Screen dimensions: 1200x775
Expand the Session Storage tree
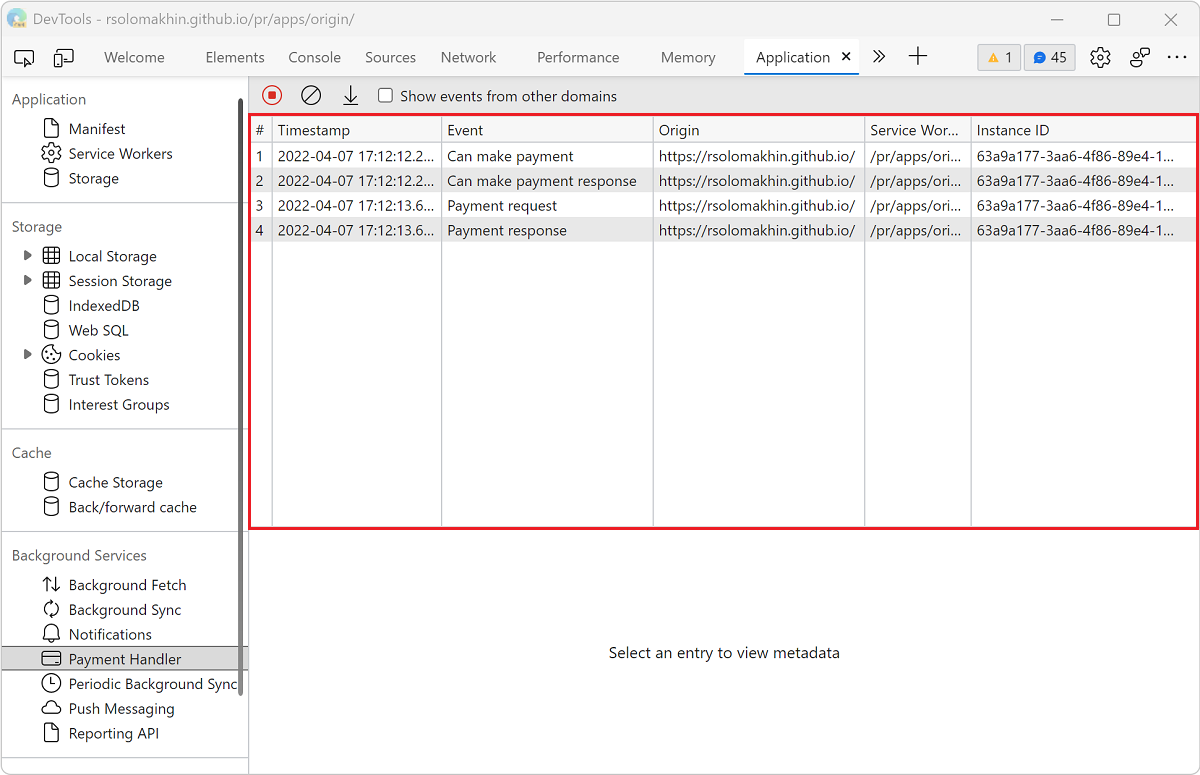(x=26, y=281)
